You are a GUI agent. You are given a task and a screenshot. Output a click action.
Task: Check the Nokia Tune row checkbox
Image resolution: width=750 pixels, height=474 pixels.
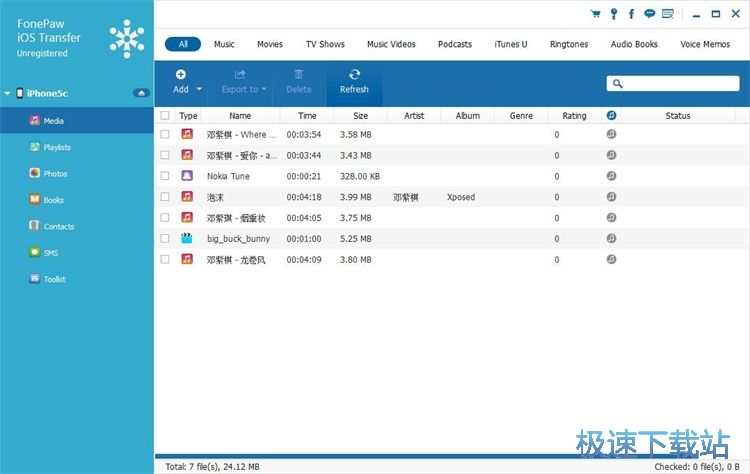pyautogui.click(x=165, y=176)
